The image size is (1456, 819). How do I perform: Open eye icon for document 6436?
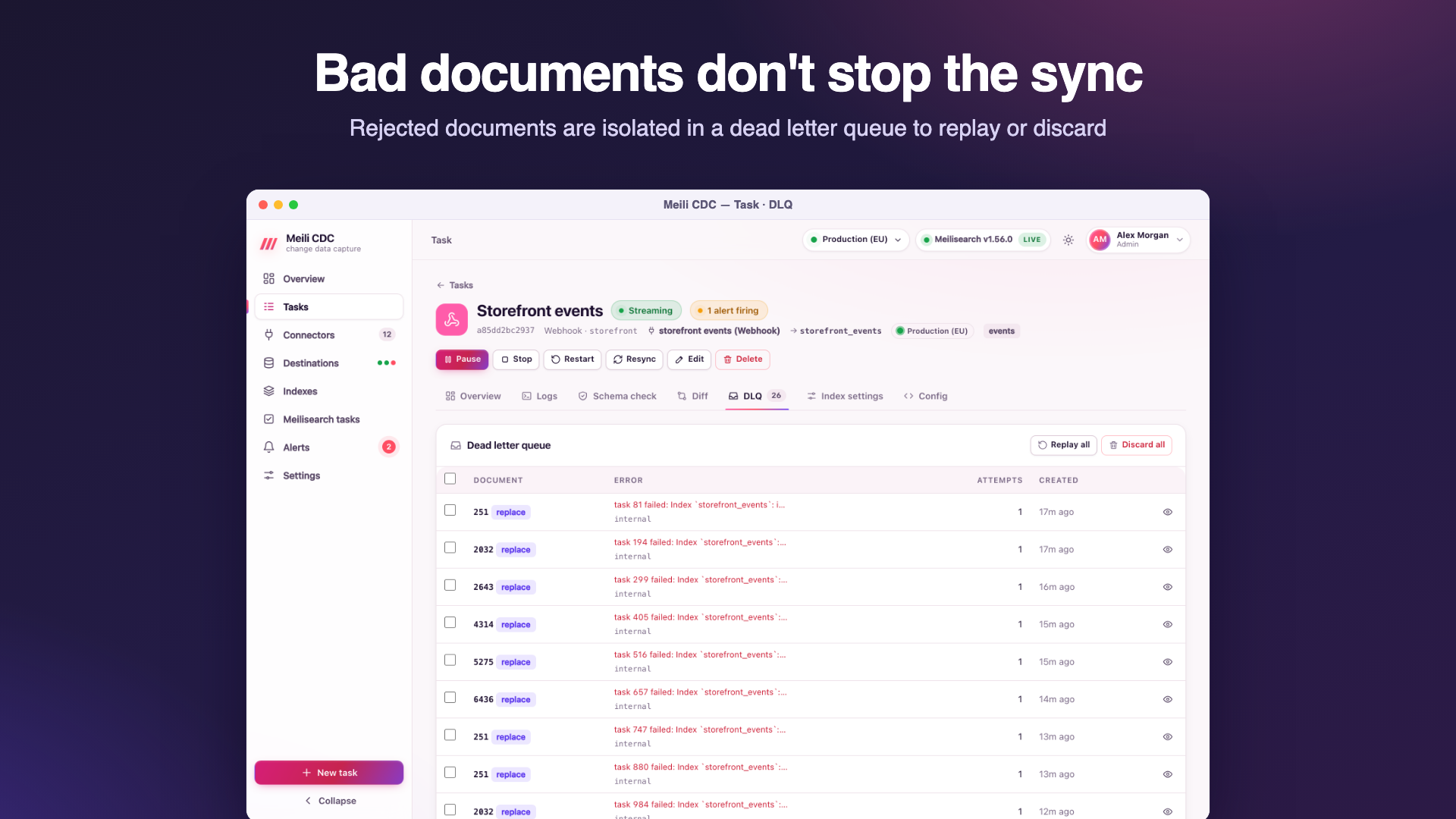click(x=1167, y=699)
